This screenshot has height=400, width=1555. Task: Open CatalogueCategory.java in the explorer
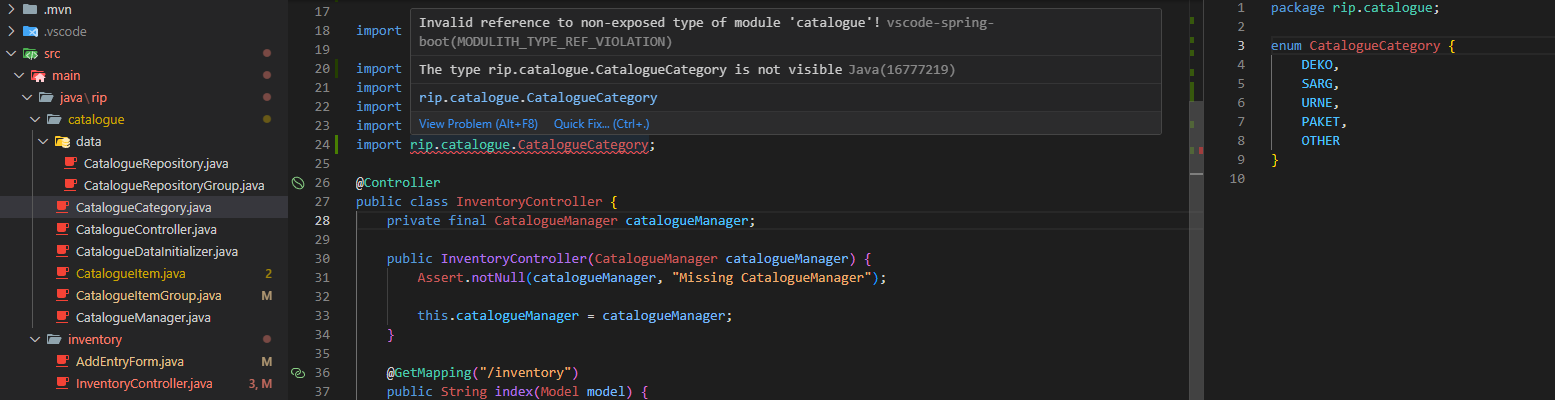(x=143, y=207)
